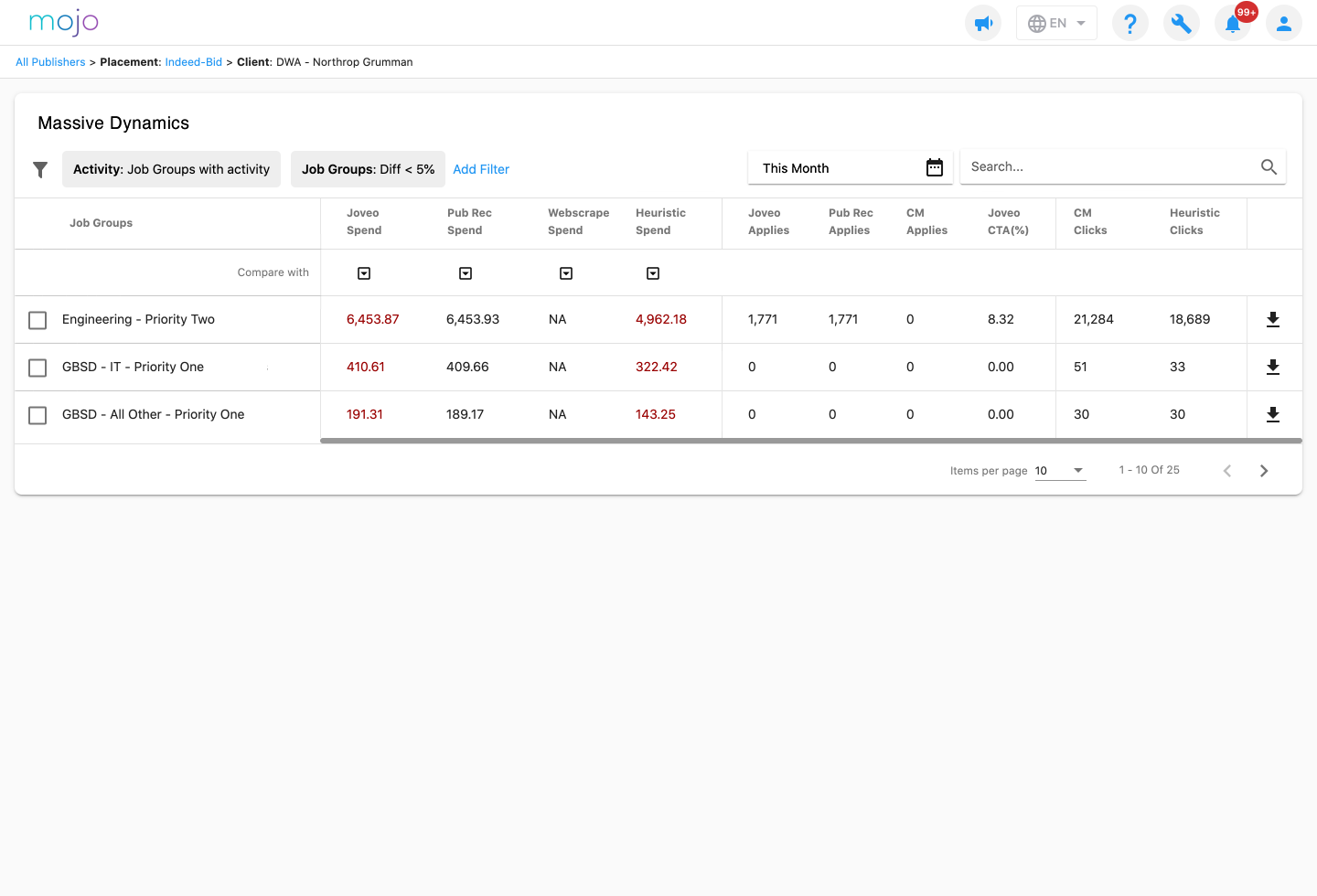Open the help question mark icon

click(x=1130, y=23)
